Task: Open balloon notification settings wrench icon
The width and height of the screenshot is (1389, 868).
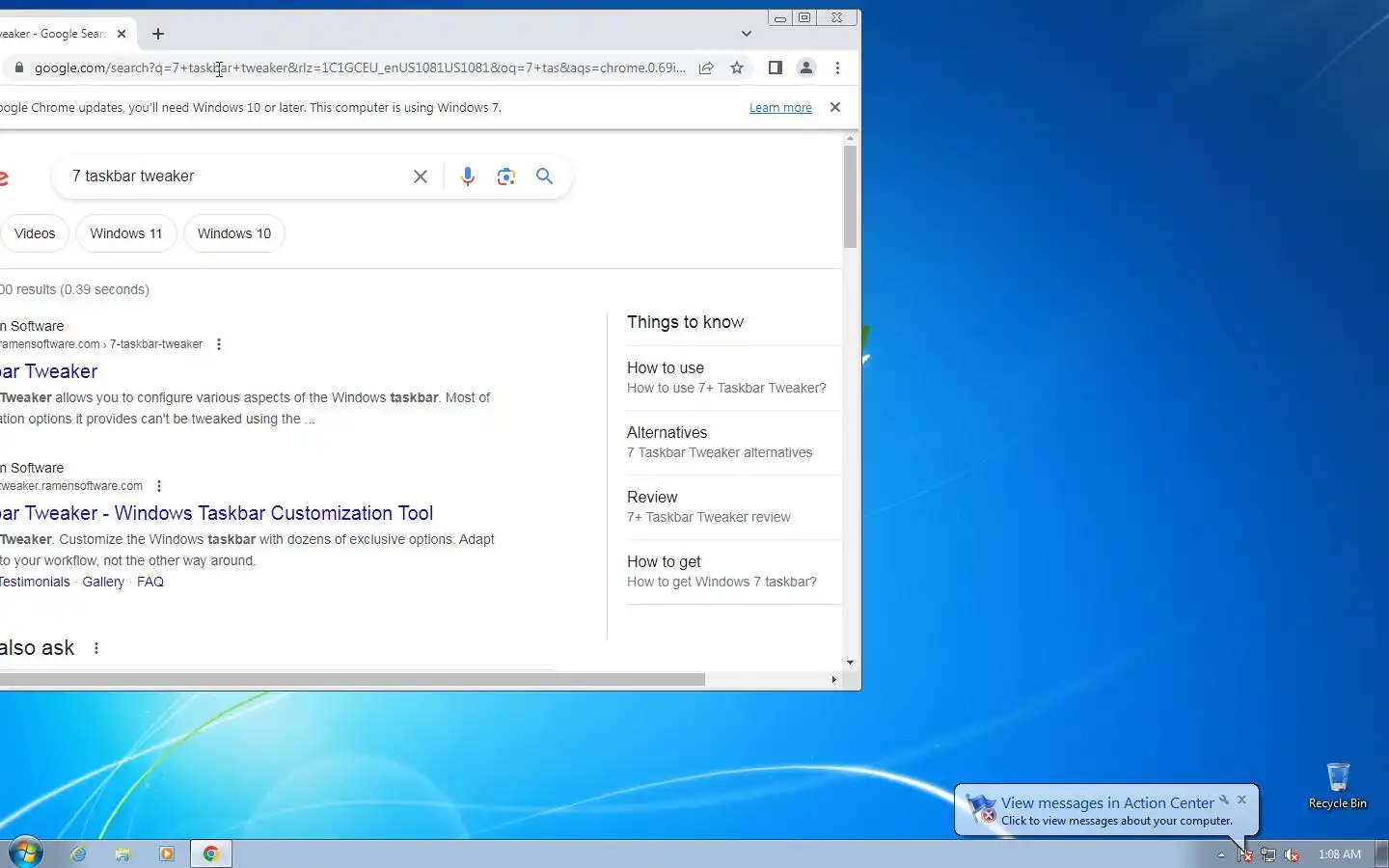Action: click(x=1224, y=800)
